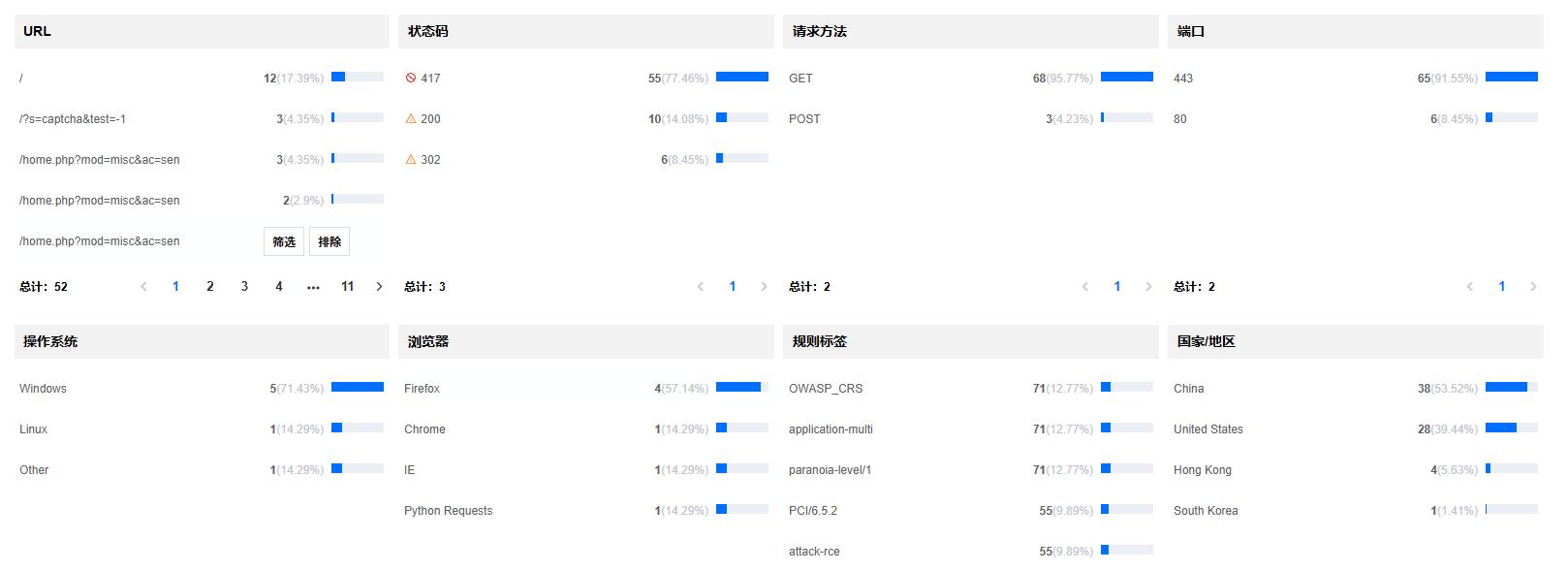
Task: Select the China country entry
Action: tap(1189, 389)
